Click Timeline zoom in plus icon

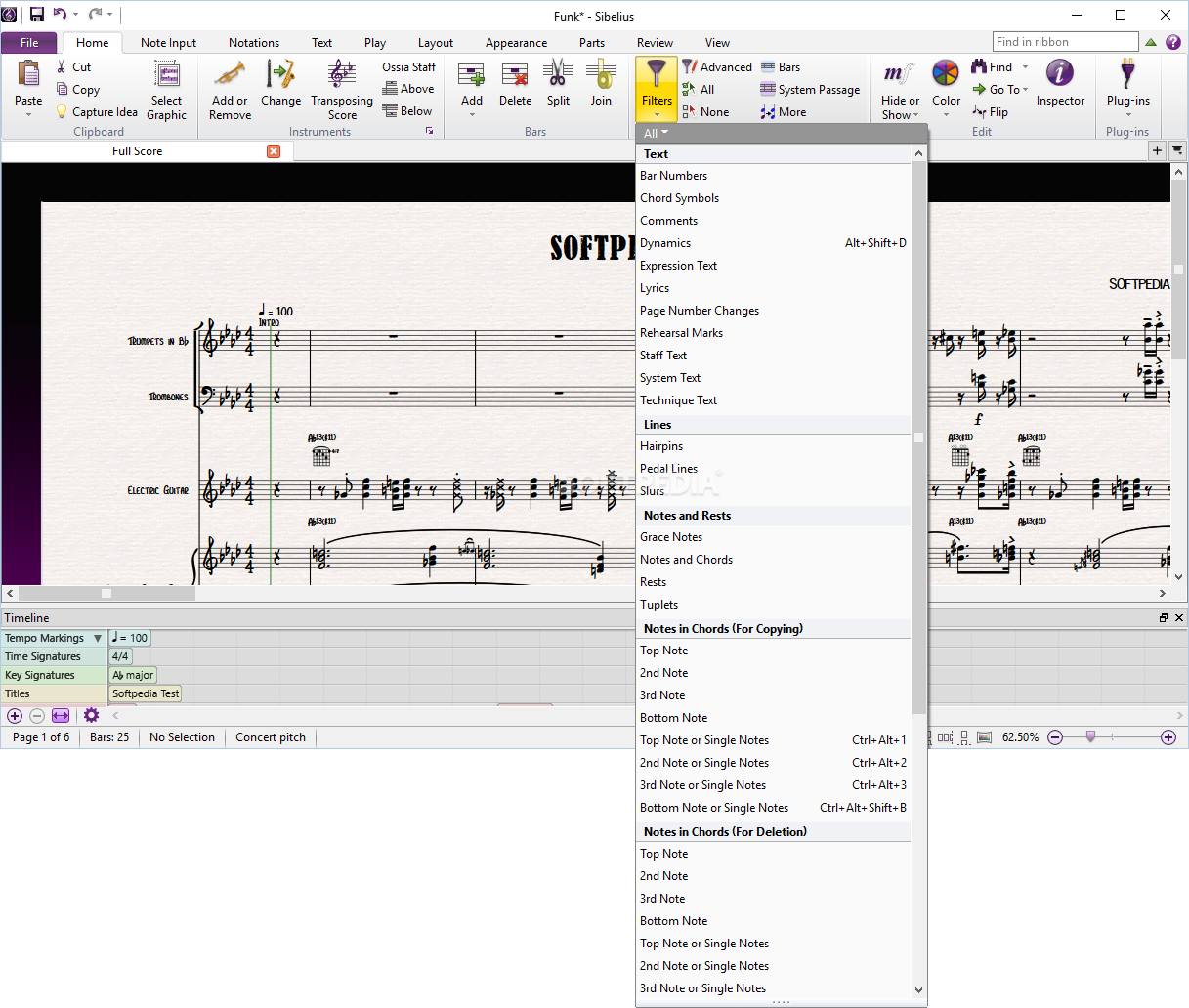click(x=15, y=716)
